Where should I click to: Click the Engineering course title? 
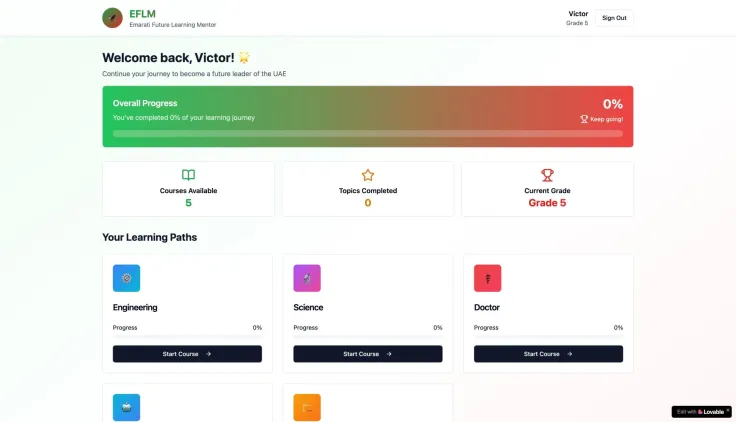pos(135,307)
